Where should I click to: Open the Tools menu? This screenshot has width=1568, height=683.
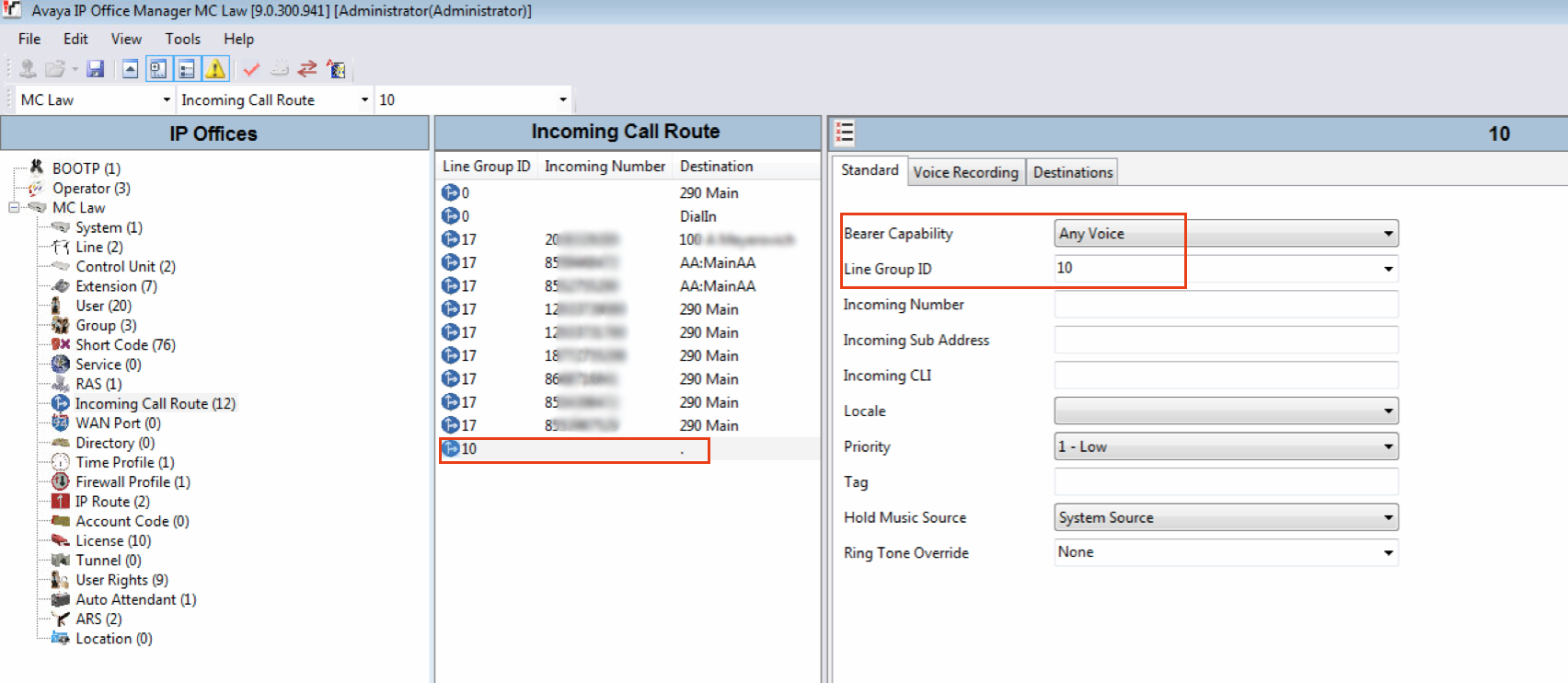182,39
